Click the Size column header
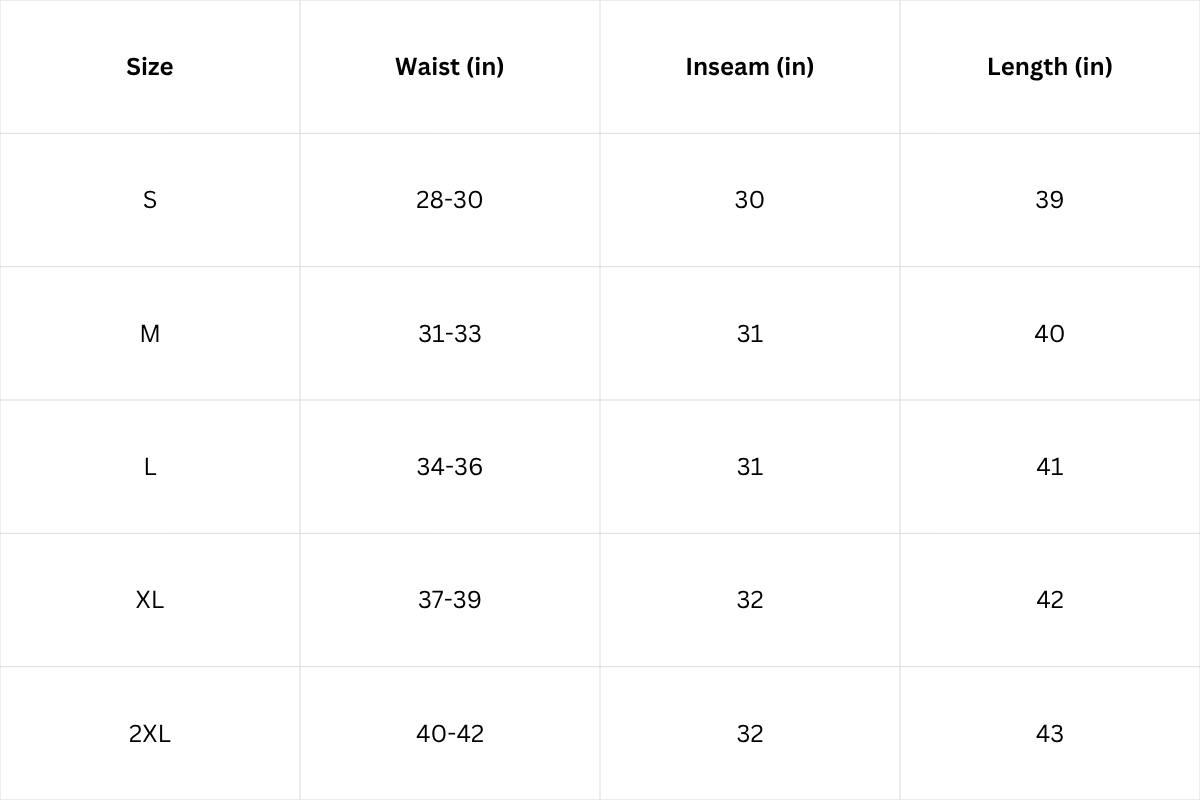 pyautogui.click(x=150, y=67)
